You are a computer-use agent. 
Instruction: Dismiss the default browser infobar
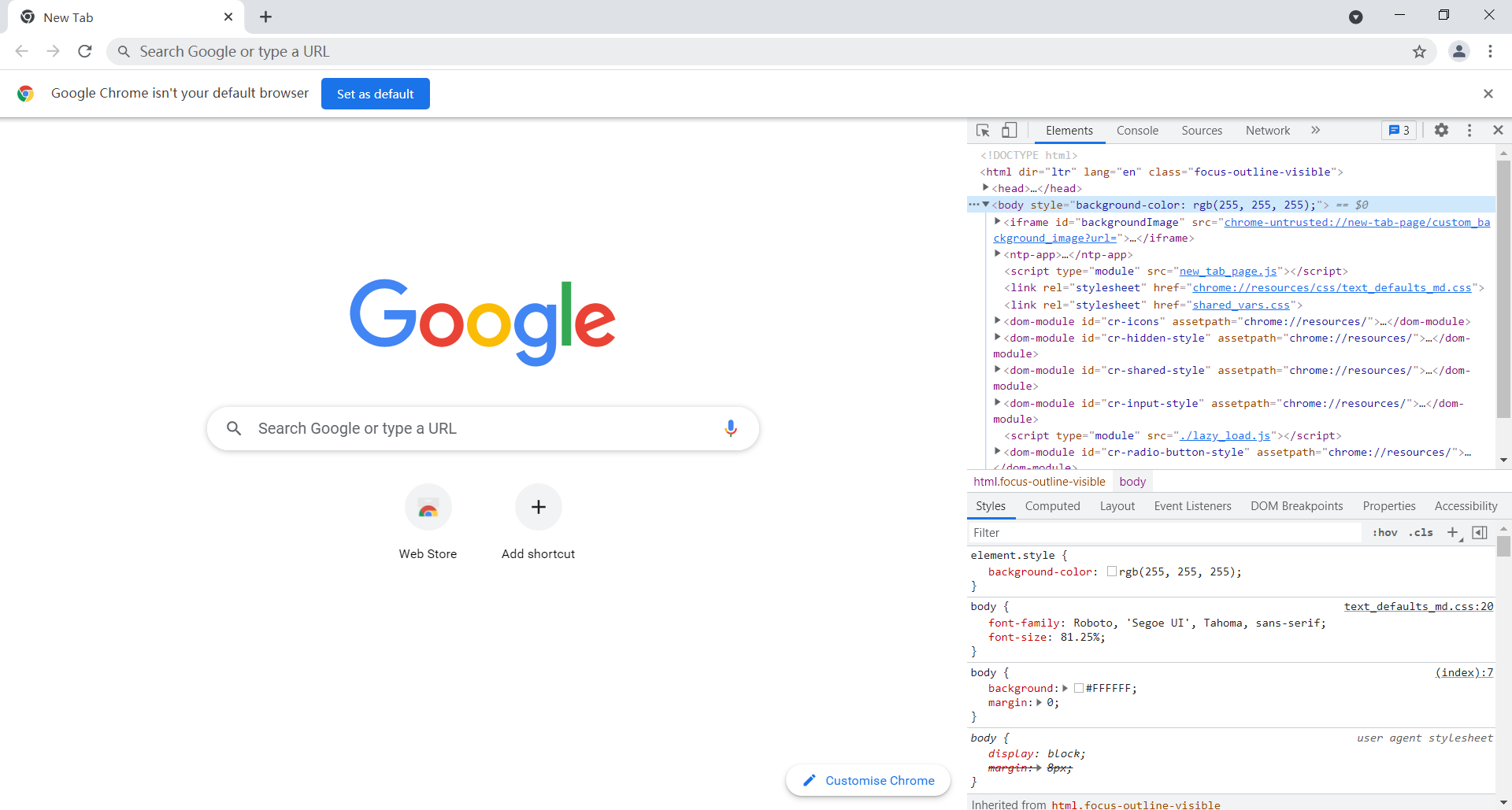click(x=1488, y=94)
